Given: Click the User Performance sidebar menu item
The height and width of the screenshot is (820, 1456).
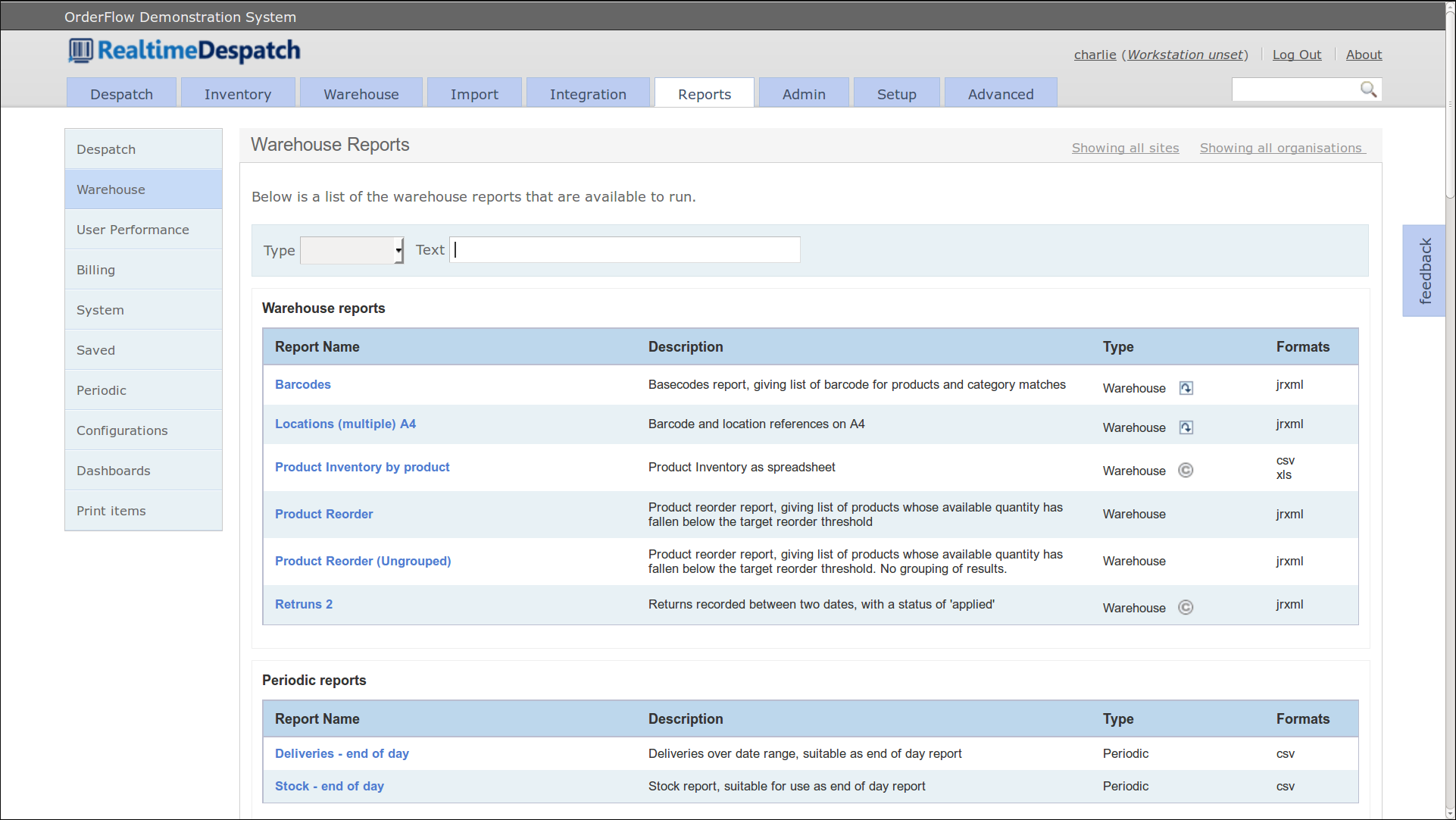Looking at the screenshot, I should (133, 229).
